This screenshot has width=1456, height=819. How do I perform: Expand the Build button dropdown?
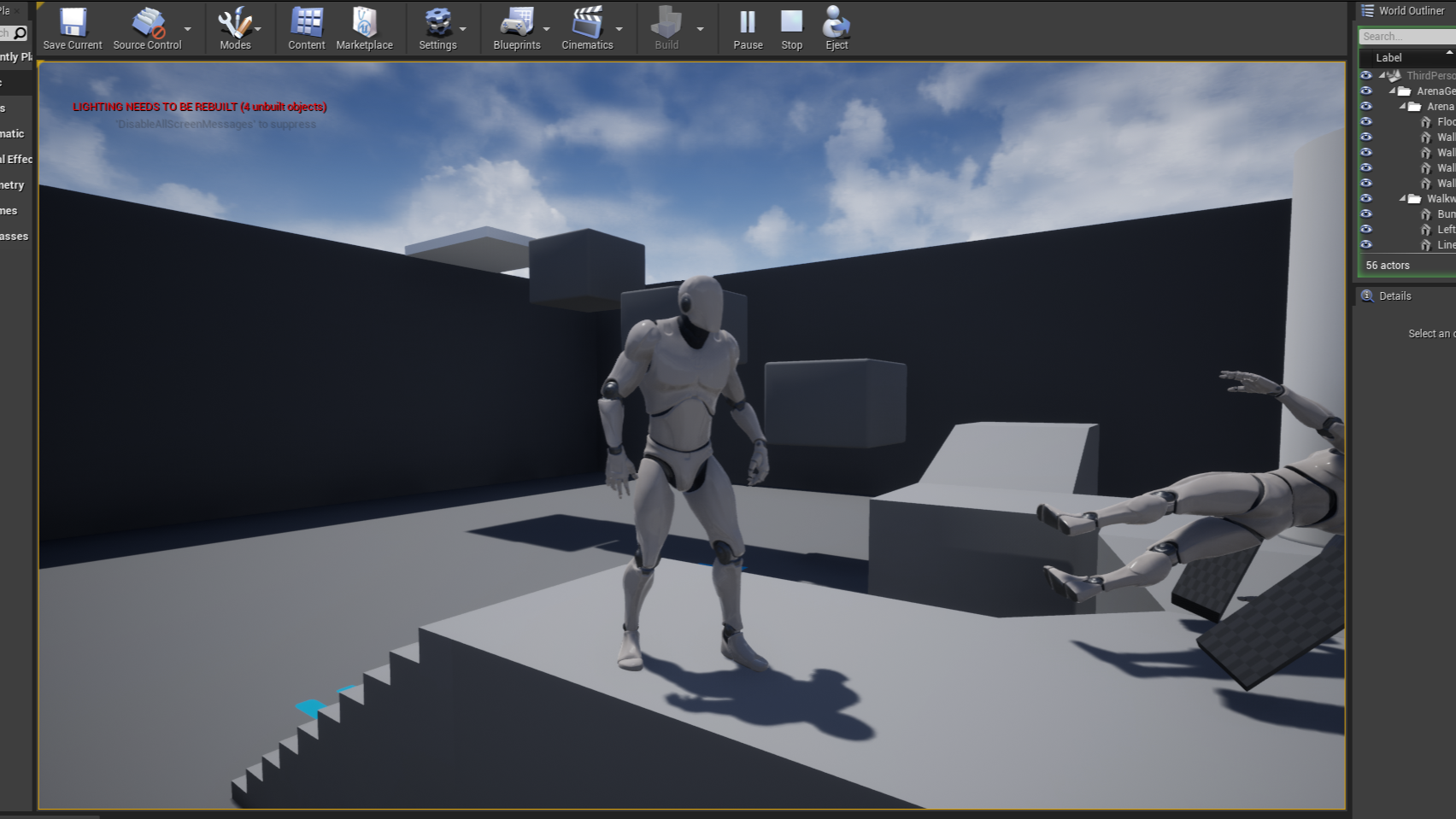pyautogui.click(x=702, y=28)
